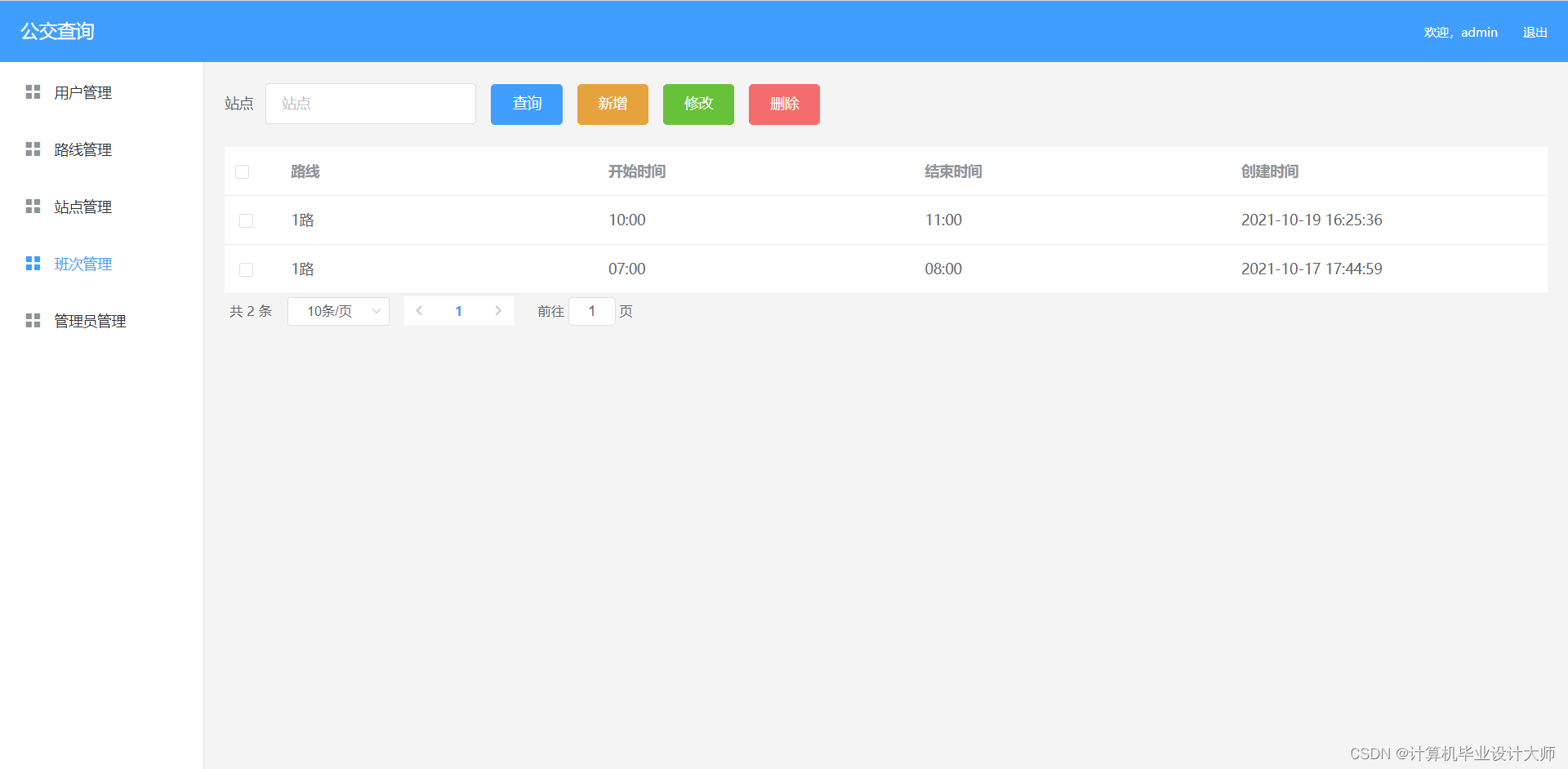
Task: Click the 退出 logout link
Action: tap(1535, 33)
